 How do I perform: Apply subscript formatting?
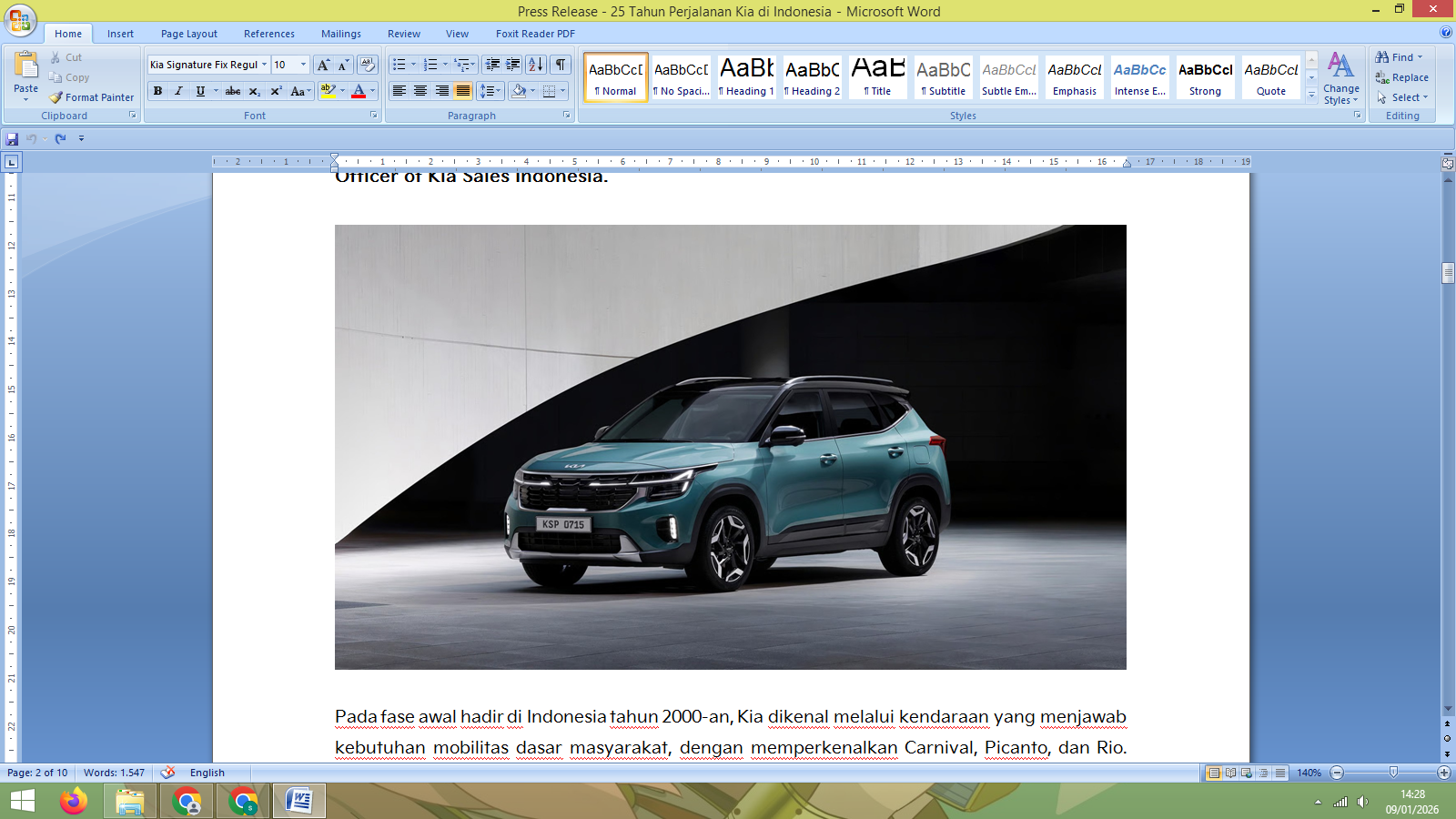pyautogui.click(x=255, y=91)
